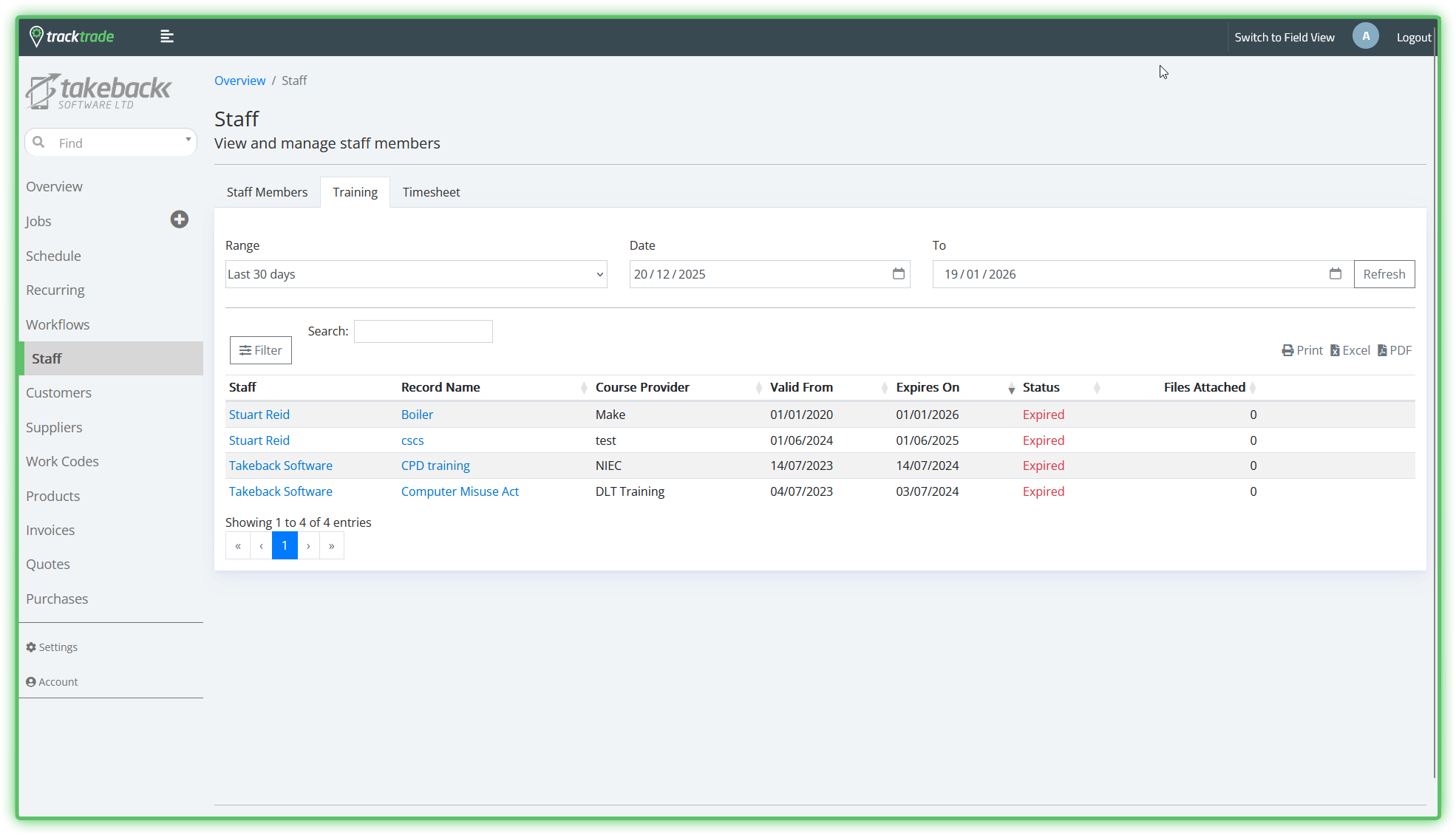
Task: Export training records to PDF
Action: [1395, 350]
